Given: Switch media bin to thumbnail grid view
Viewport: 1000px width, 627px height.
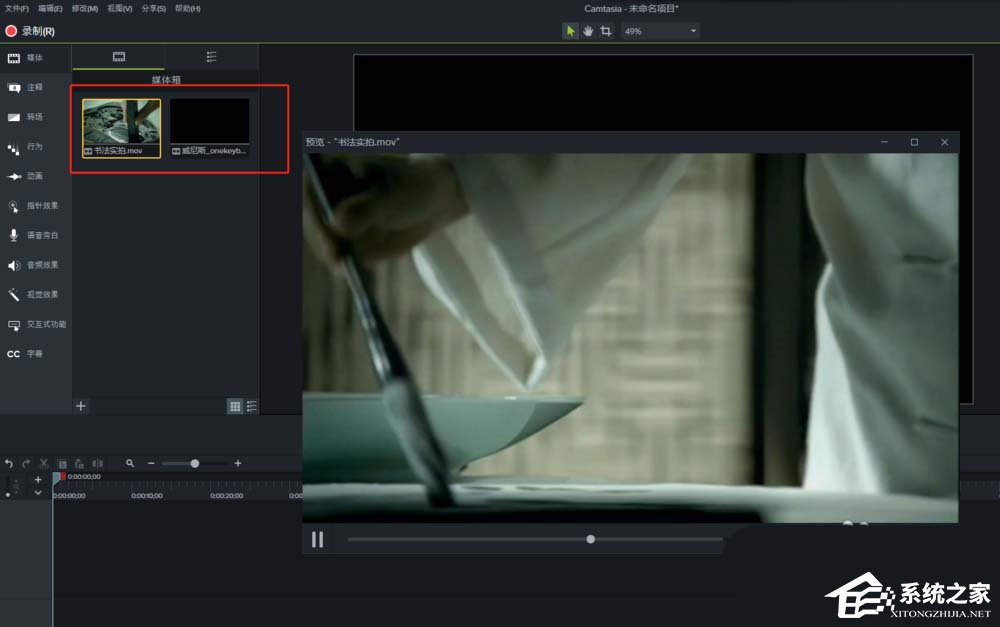Looking at the screenshot, I should click(235, 406).
